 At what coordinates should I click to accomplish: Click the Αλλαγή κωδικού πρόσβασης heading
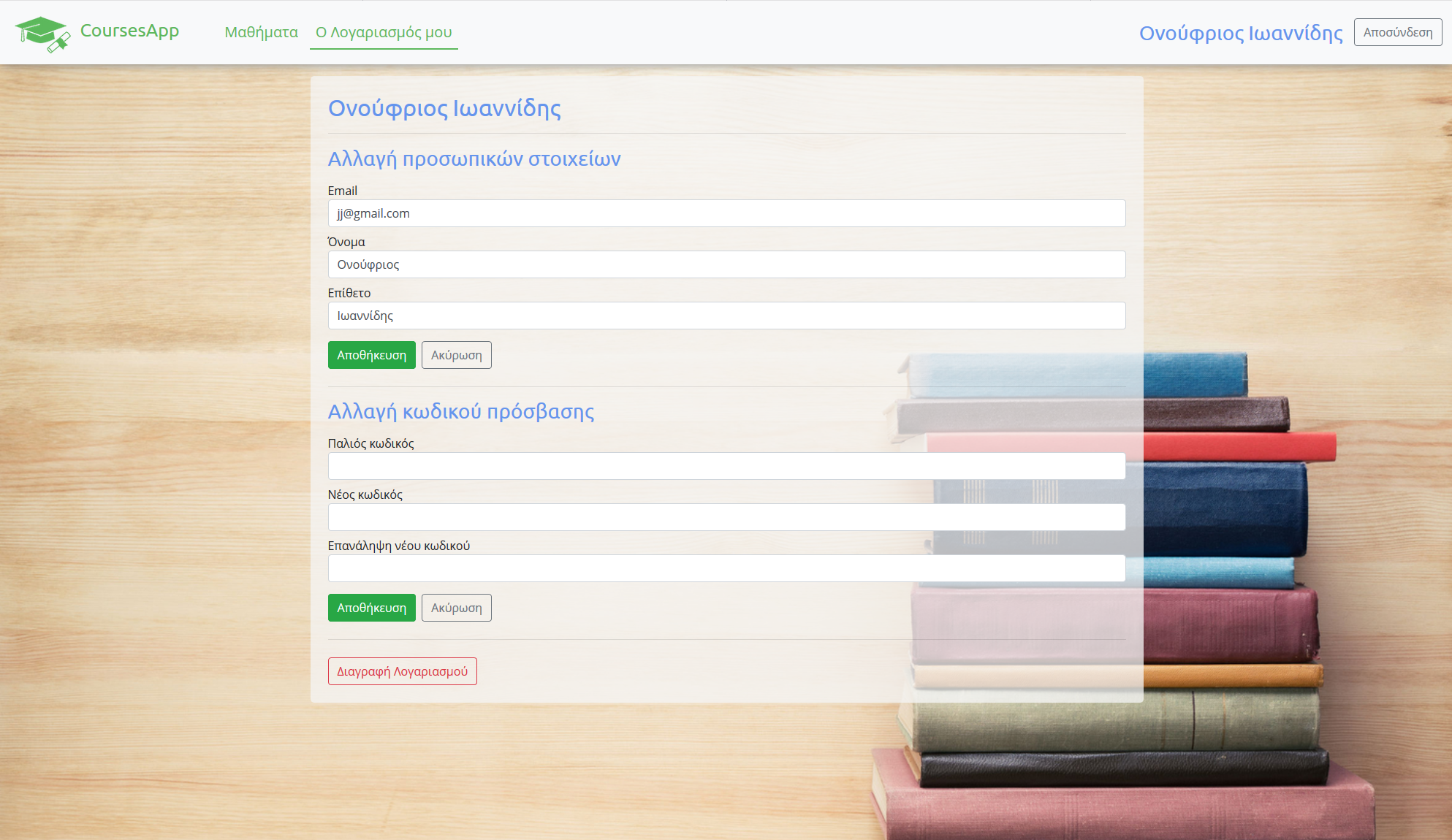[460, 411]
